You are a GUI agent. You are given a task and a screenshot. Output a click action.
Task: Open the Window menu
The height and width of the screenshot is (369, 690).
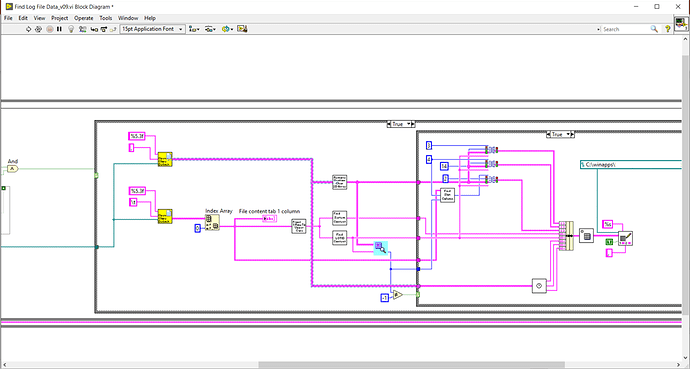pyautogui.click(x=128, y=18)
